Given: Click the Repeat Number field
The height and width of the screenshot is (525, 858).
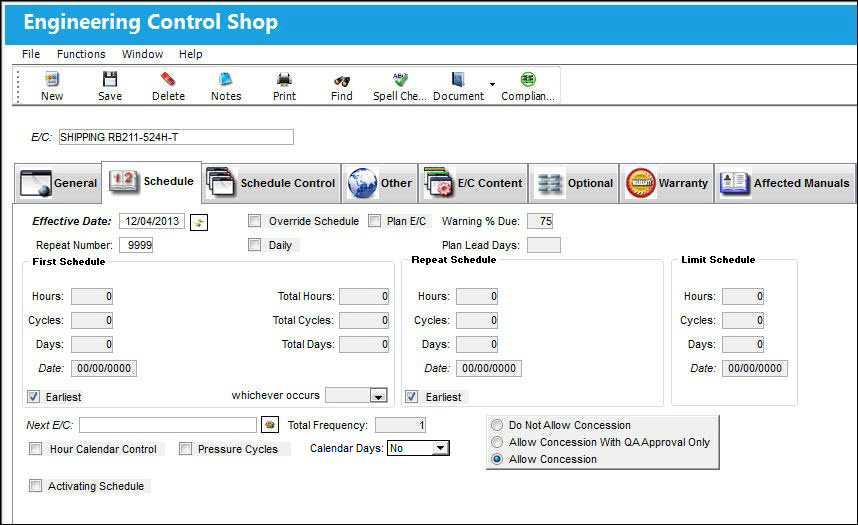Looking at the screenshot, I should click(x=136, y=245).
